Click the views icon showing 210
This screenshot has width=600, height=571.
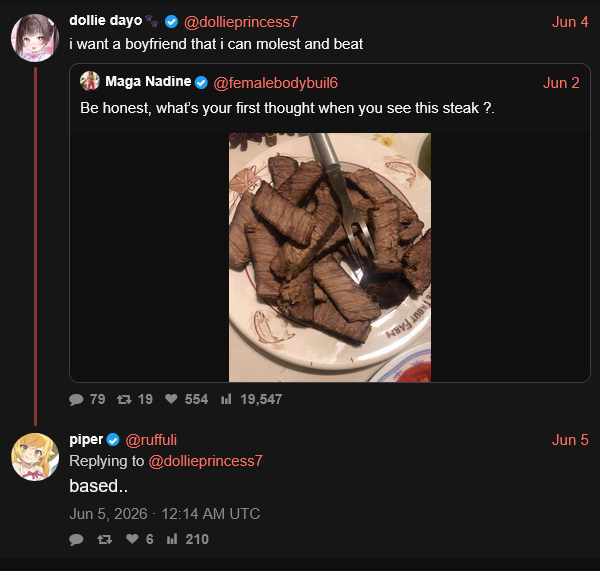point(172,539)
